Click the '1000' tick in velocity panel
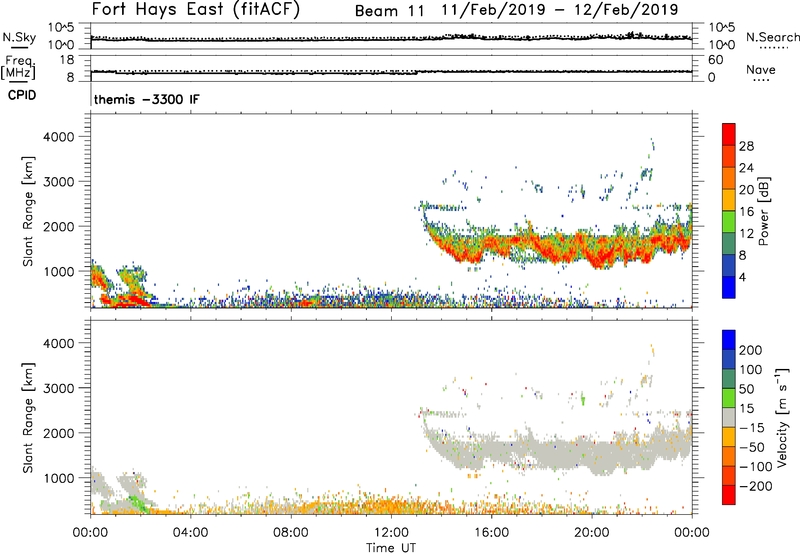Image resolution: width=800 pixels, height=554 pixels. click(59, 478)
